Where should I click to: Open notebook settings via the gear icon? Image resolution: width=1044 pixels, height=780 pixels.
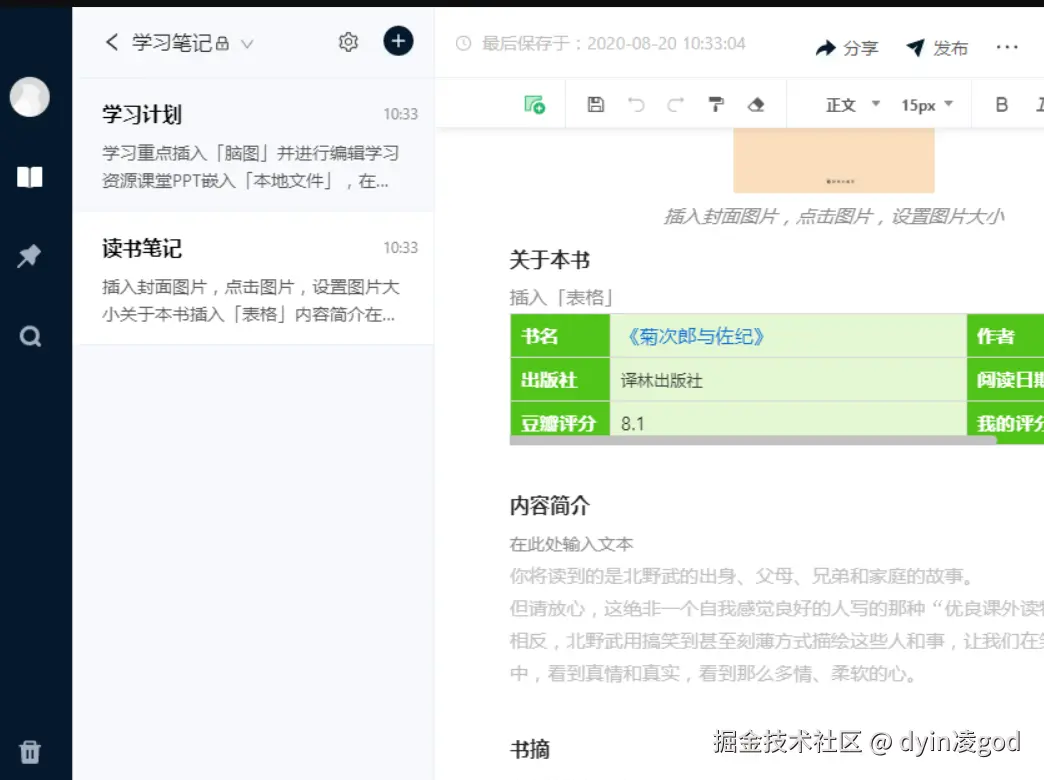pyautogui.click(x=348, y=42)
